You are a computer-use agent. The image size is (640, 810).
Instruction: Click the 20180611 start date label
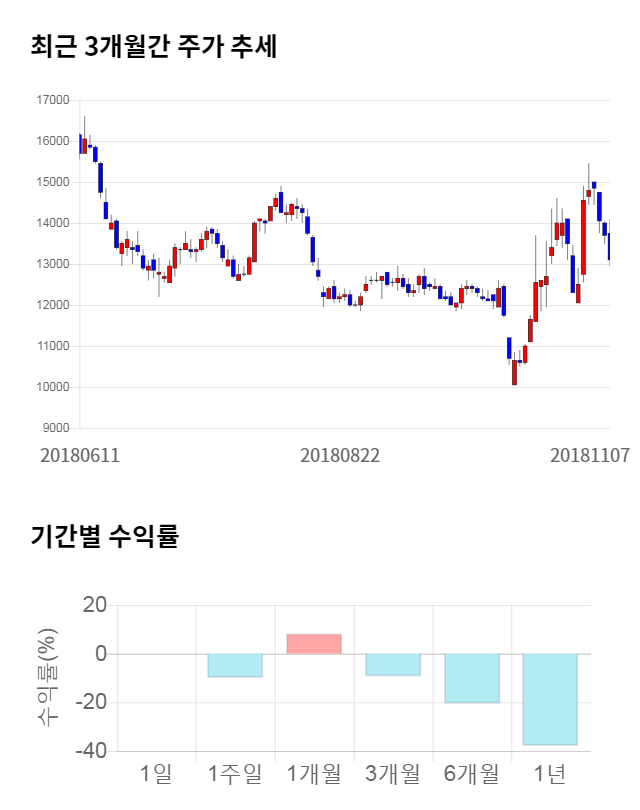point(80,454)
